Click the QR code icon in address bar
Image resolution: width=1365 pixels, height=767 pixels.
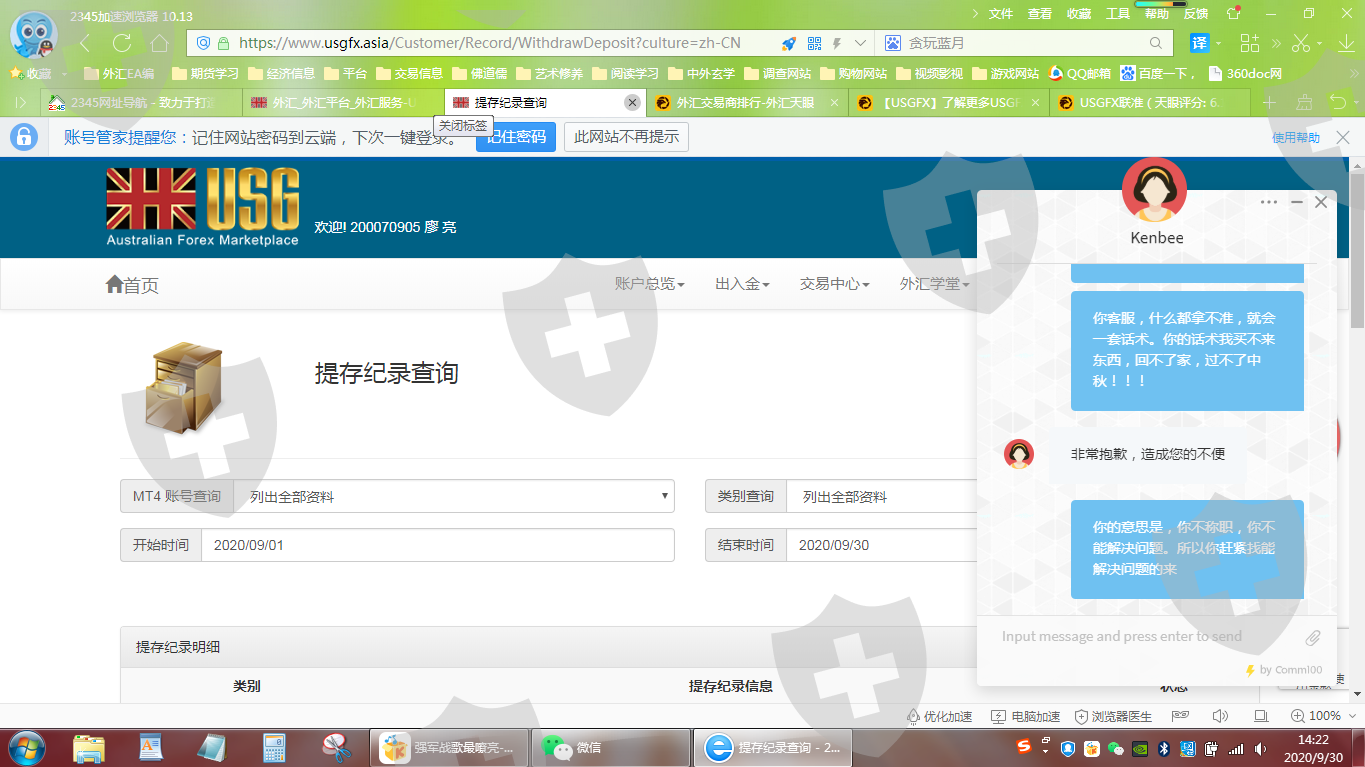(x=814, y=43)
